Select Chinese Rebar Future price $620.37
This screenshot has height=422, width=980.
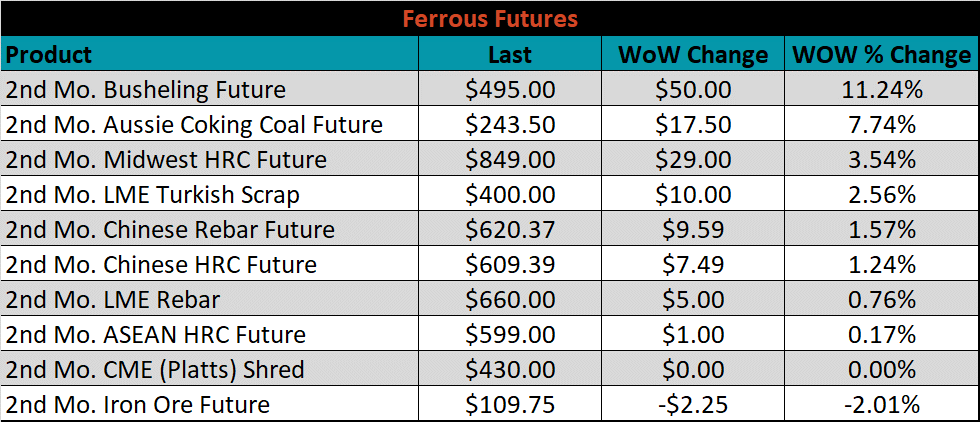click(x=510, y=229)
